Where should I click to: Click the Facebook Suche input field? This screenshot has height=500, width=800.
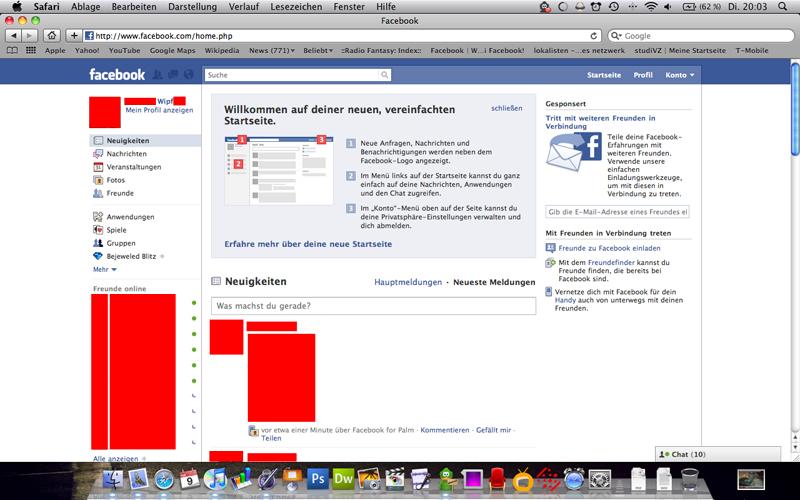point(292,75)
